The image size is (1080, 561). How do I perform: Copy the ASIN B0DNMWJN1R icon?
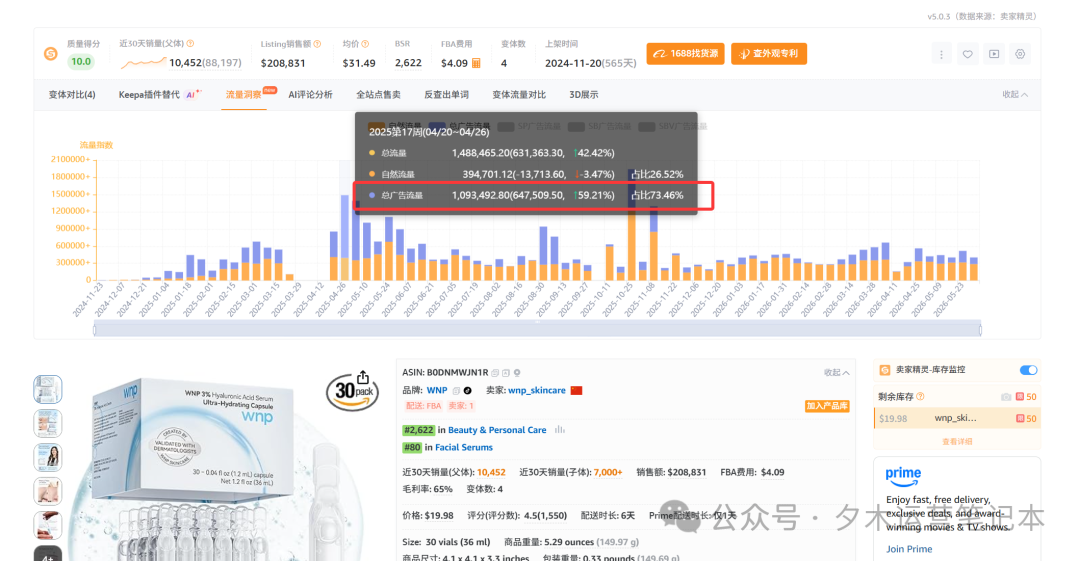(x=495, y=373)
